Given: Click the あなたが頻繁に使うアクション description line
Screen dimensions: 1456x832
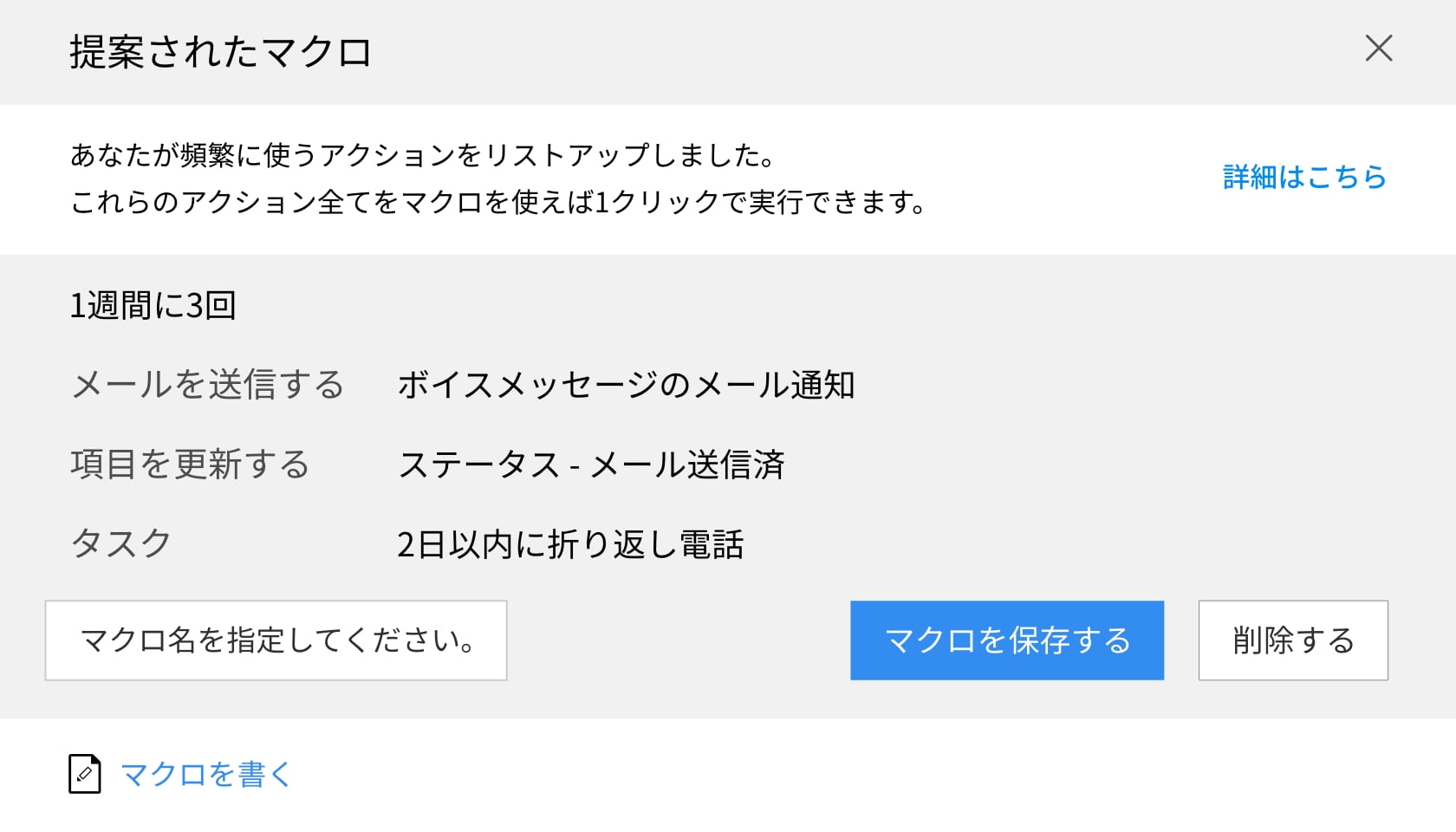Looking at the screenshot, I should pyautogui.click(x=423, y=155).
